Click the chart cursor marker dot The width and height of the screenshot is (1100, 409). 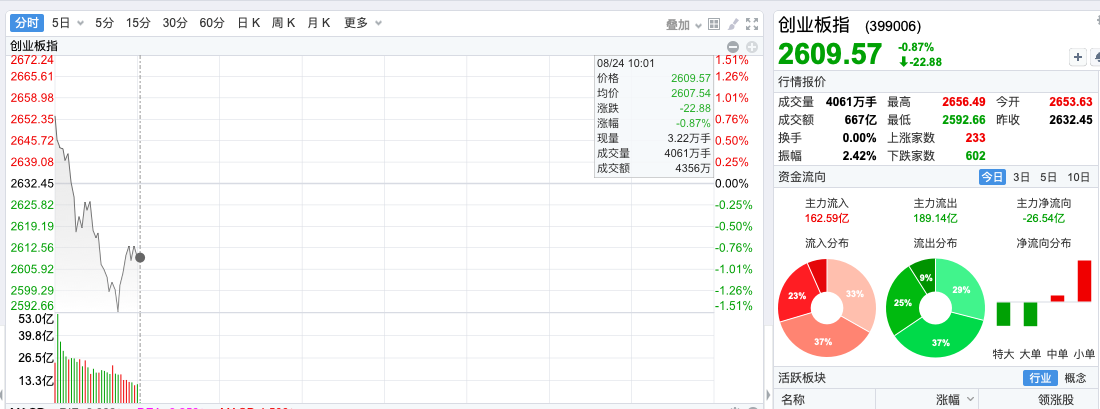coord(140,258)
